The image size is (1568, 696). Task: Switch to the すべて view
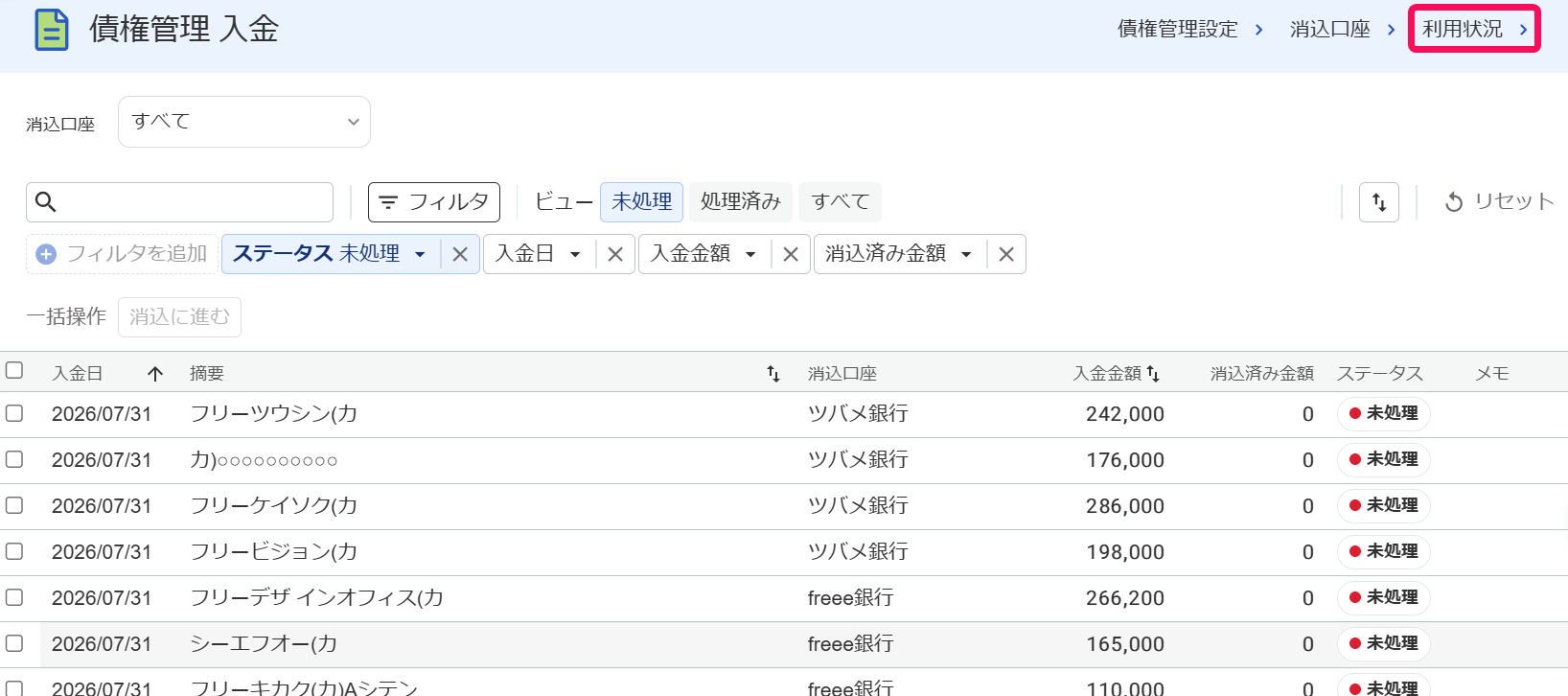[x=841, y=202]
